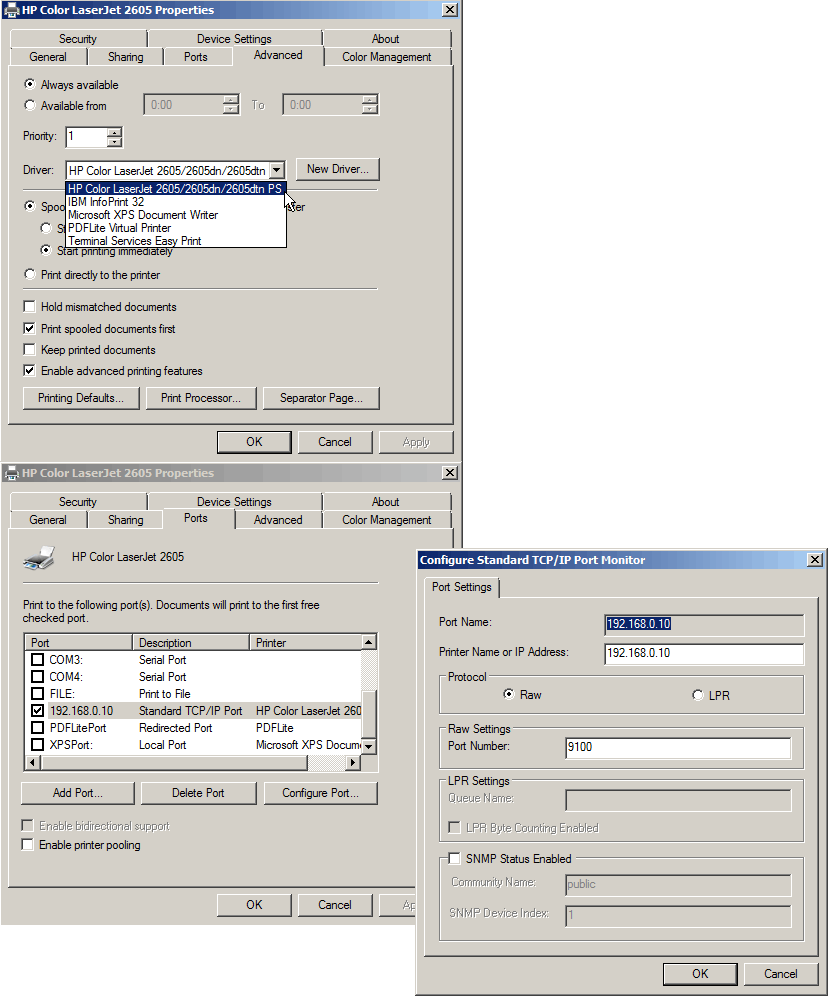Check the PDFLitePort checkbox
The height and width of the screenshot is (1000, 829).
pyautogui.click(x=38, y=728)
